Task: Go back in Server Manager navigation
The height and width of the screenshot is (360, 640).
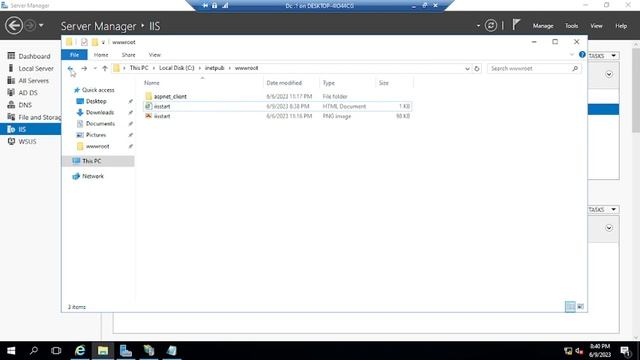Action: 13,26
